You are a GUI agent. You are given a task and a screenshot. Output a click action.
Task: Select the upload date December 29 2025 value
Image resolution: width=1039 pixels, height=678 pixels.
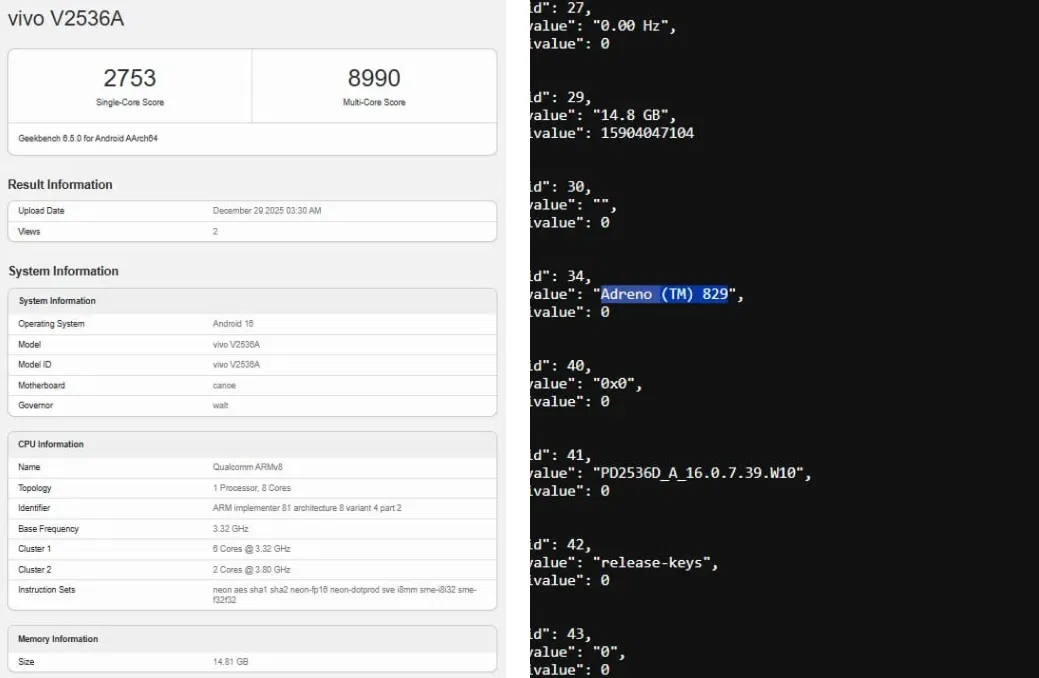[x=267, y=211]
